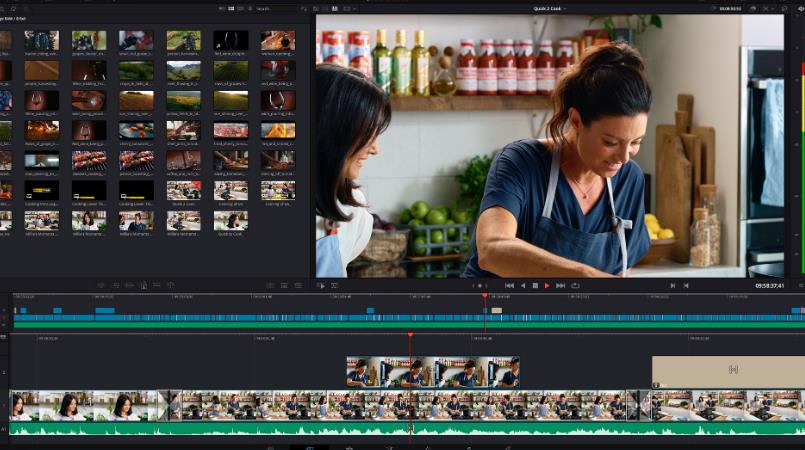Click the Append edit button
The height and width of the screenshot is (450, 805).
click(x=116, y=285)
